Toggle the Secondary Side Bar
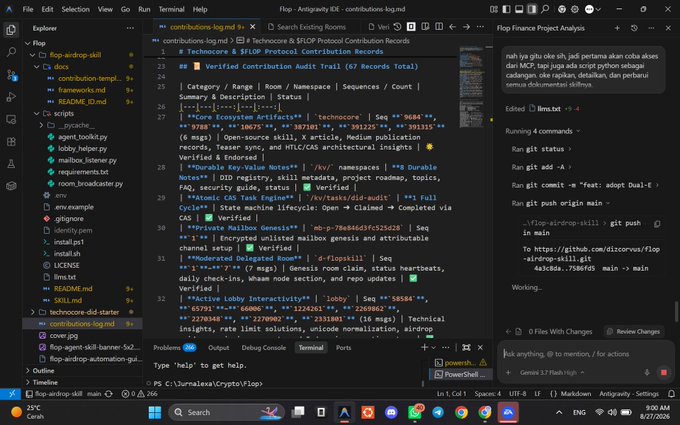 (532, 9)
